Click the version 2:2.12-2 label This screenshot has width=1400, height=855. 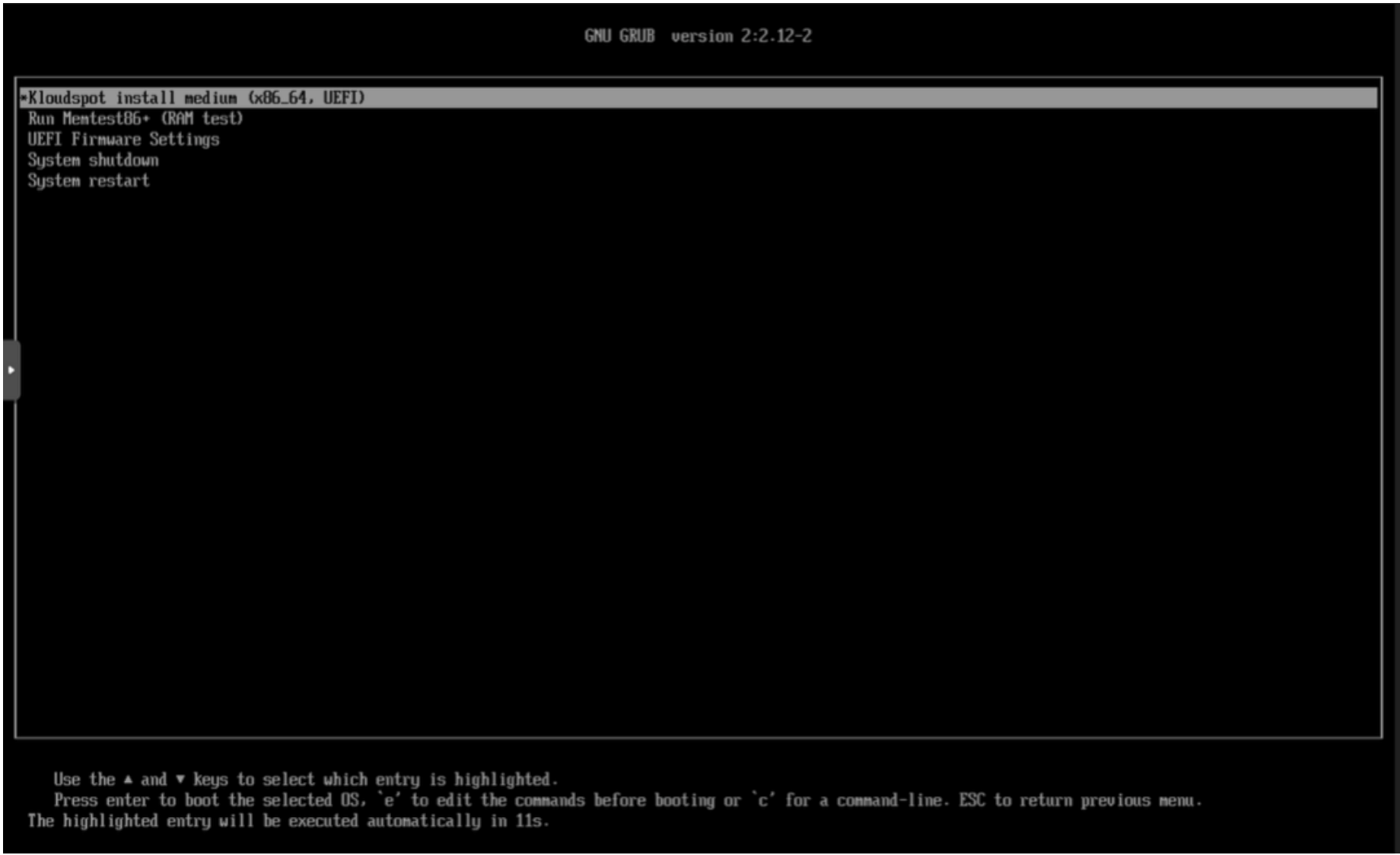tap(741, 36)
